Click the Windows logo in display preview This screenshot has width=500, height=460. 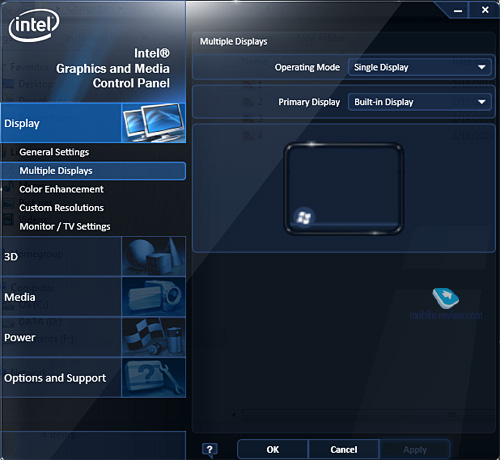point(304,218)
